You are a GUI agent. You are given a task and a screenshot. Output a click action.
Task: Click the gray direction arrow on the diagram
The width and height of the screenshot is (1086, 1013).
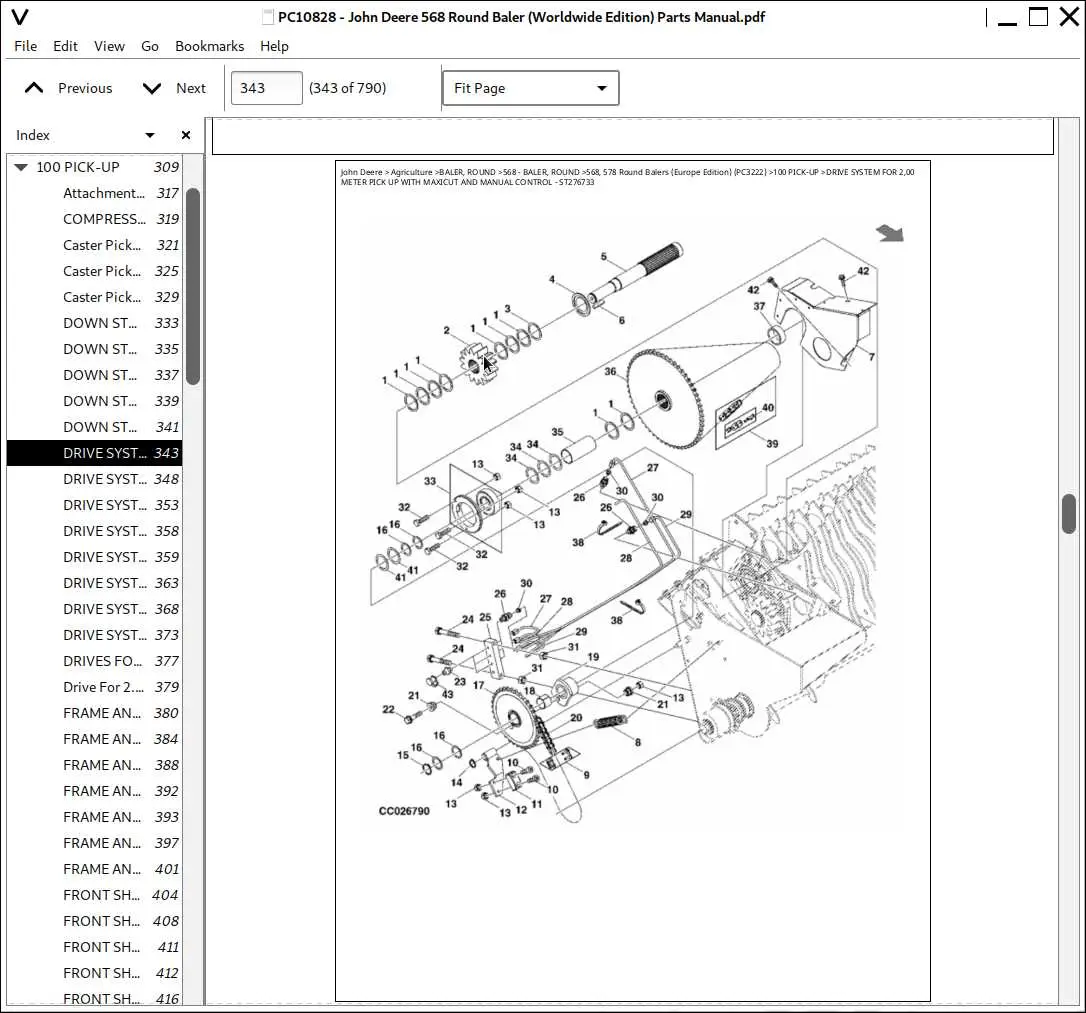890,233
